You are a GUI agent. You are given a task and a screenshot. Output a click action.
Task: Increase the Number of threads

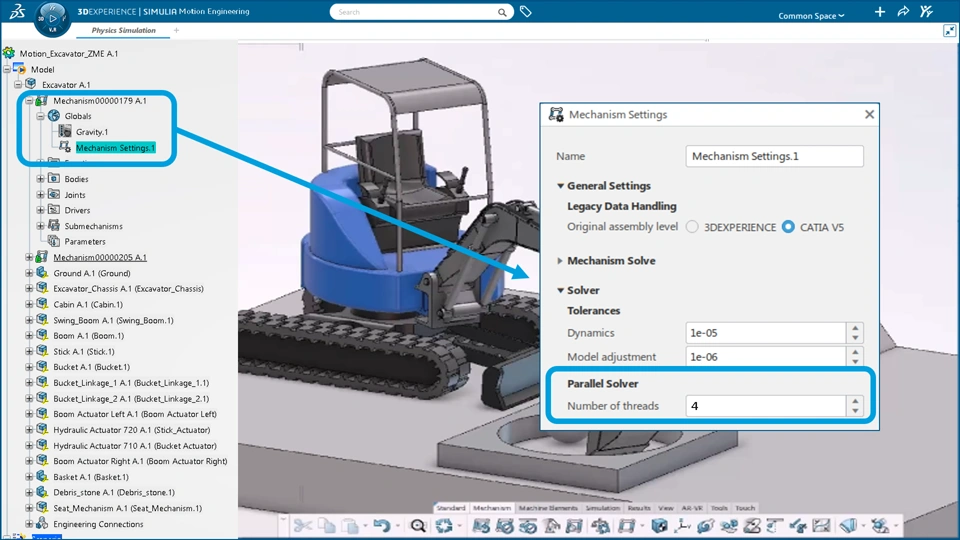coord(855,401)
